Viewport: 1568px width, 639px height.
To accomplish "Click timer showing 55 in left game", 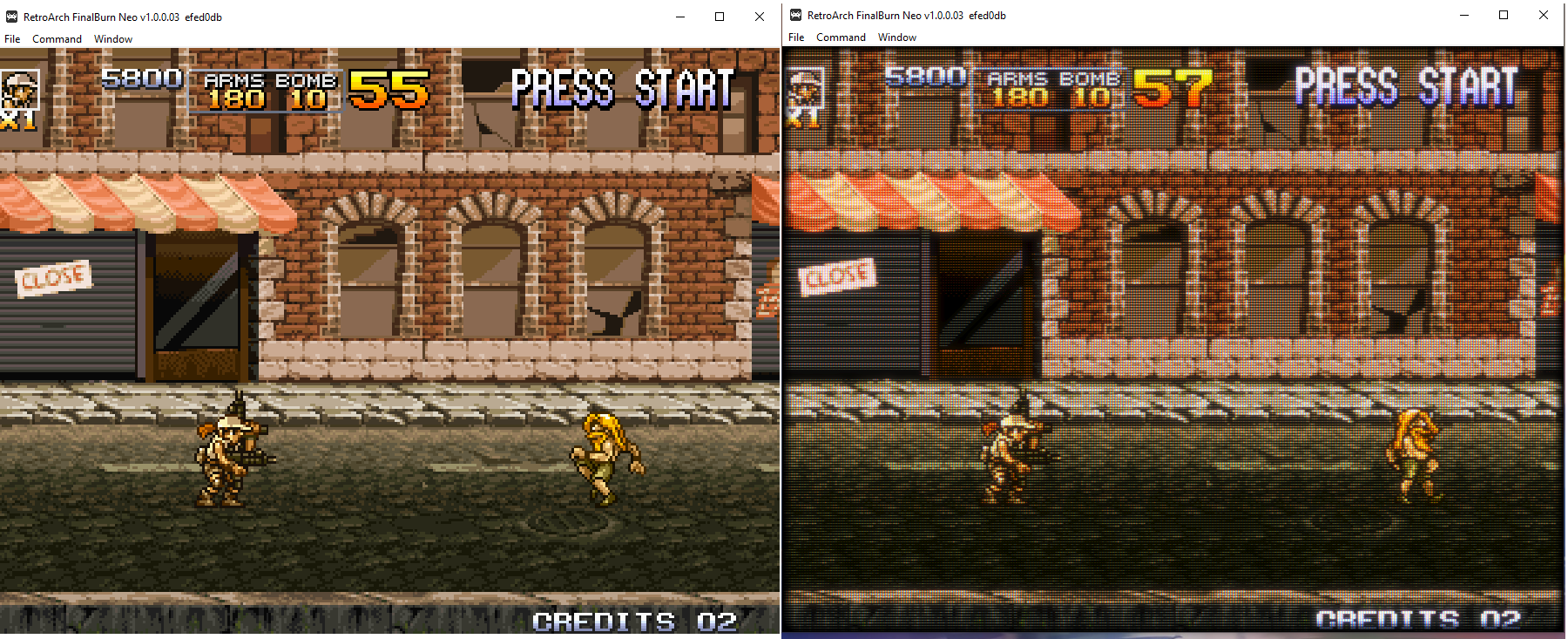I will click(389, 90).
